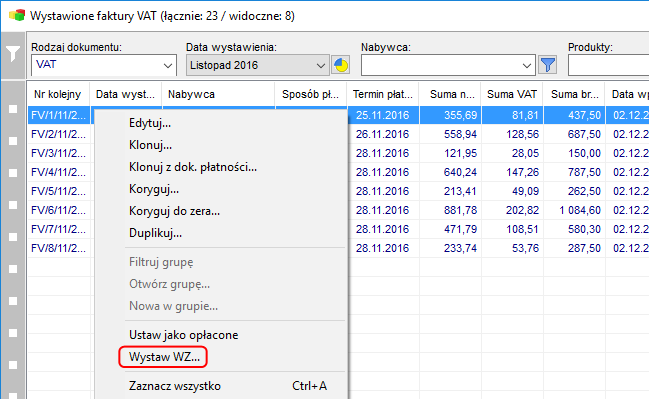The image size is (649, 399).
Task: Sort by the Suma VAT column header
Action: (x=512, y=94)
